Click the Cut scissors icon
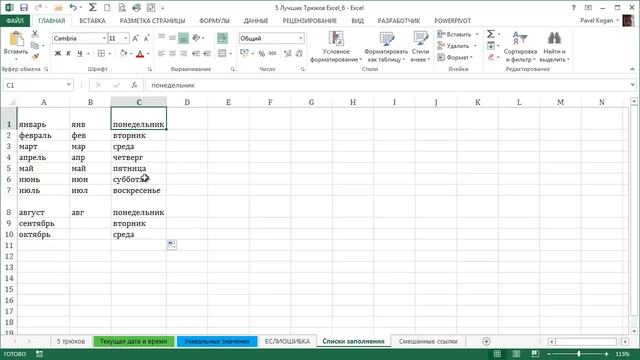Image resolution: width=640 pixels, height=360 pixels. click(35, 34)
